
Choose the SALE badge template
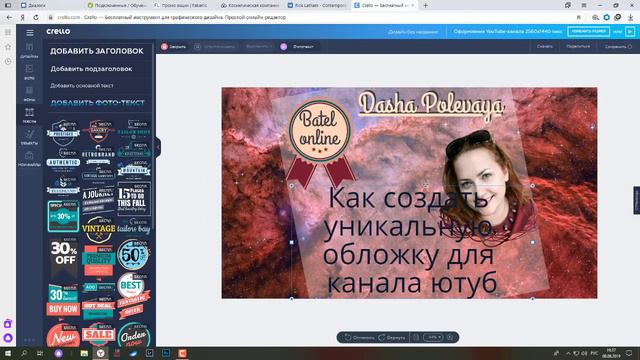98,335
